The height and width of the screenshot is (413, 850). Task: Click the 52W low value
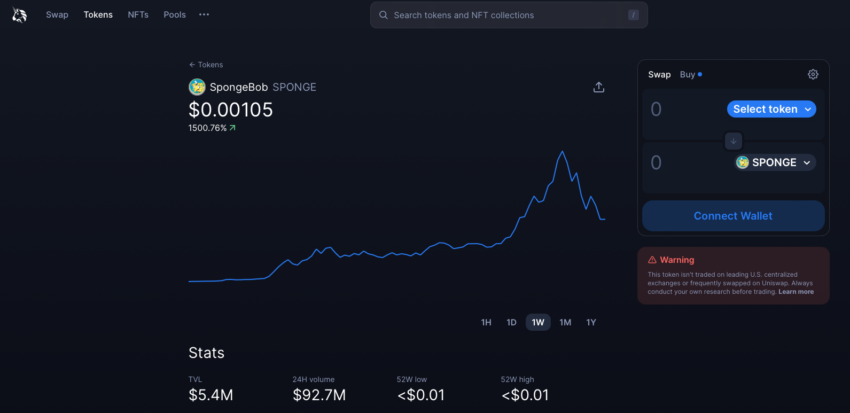click(421, 395)
